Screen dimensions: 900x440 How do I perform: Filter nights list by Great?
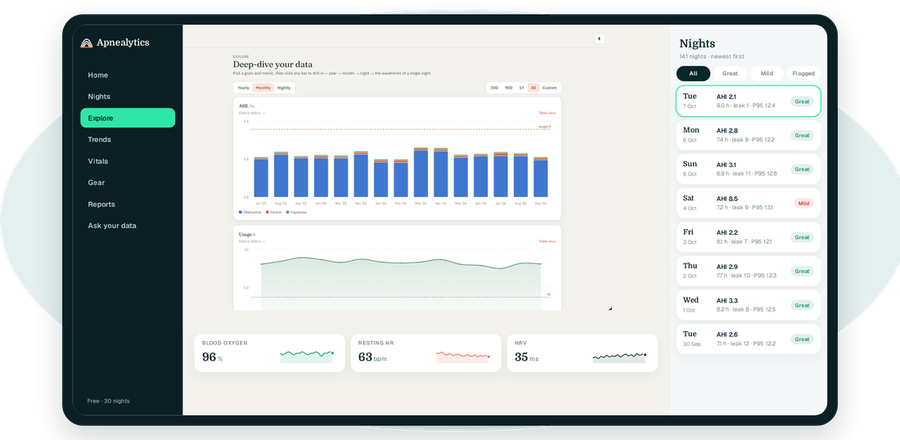point(730,73)
